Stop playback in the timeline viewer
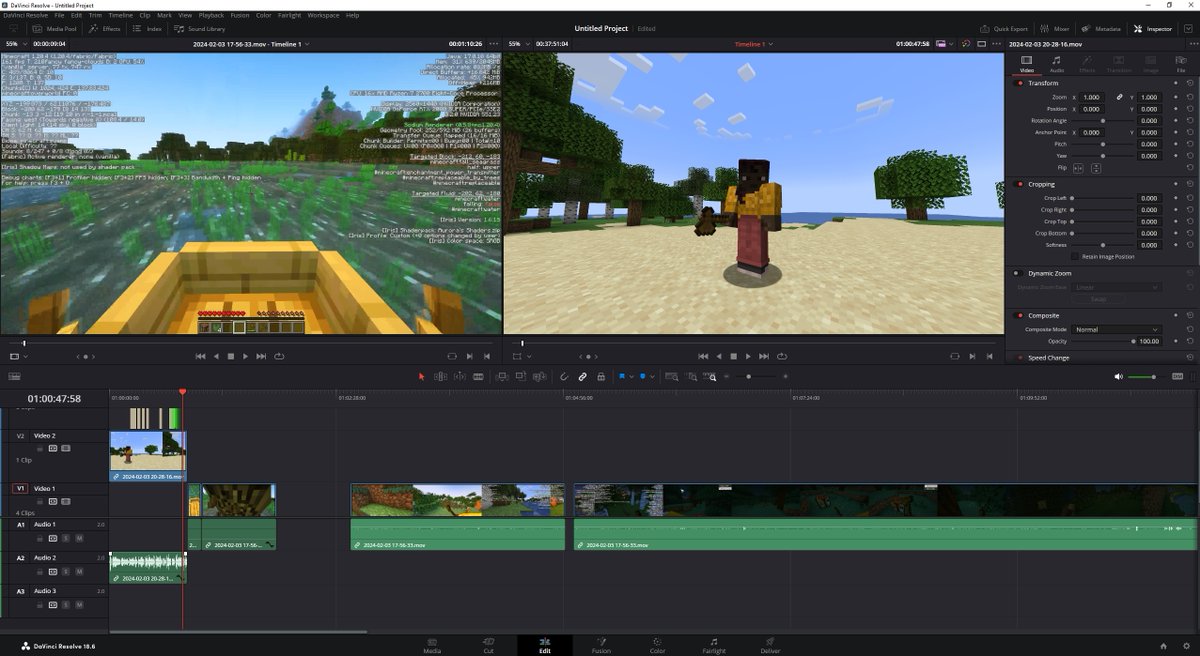 (733, 356)
